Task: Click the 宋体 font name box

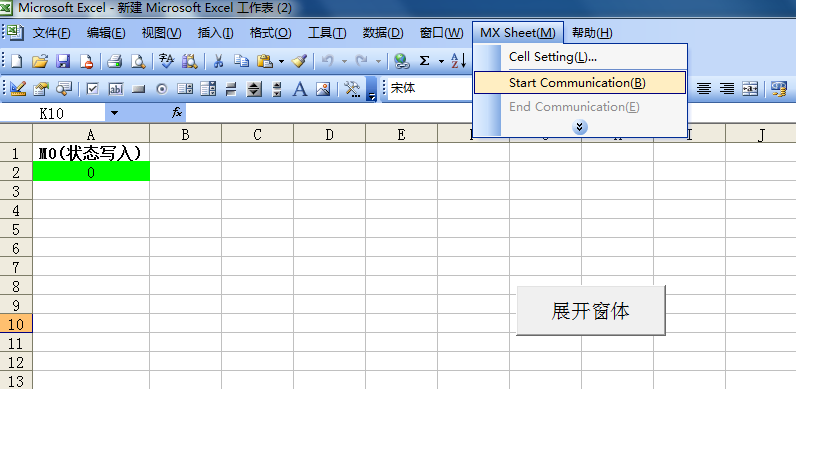Action: (x=428, y=89)
